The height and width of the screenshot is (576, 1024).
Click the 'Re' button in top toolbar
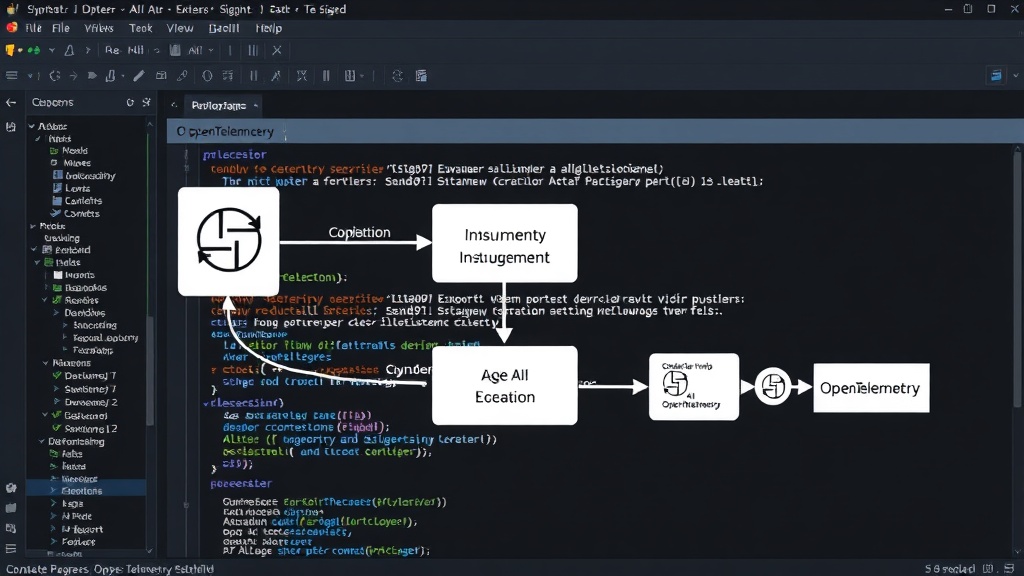tap(112, 50)
